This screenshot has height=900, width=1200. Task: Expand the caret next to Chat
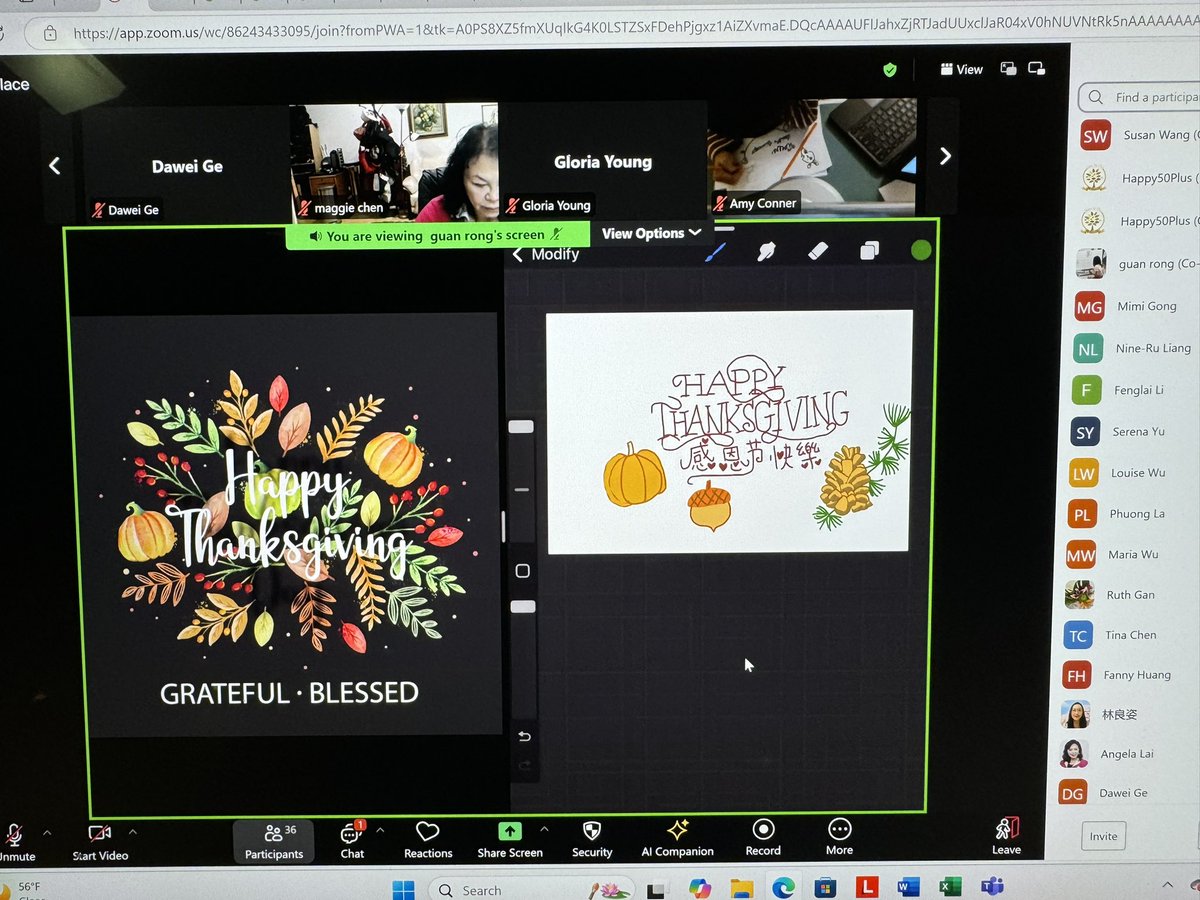pyautogui.click(x=381, y=830)
